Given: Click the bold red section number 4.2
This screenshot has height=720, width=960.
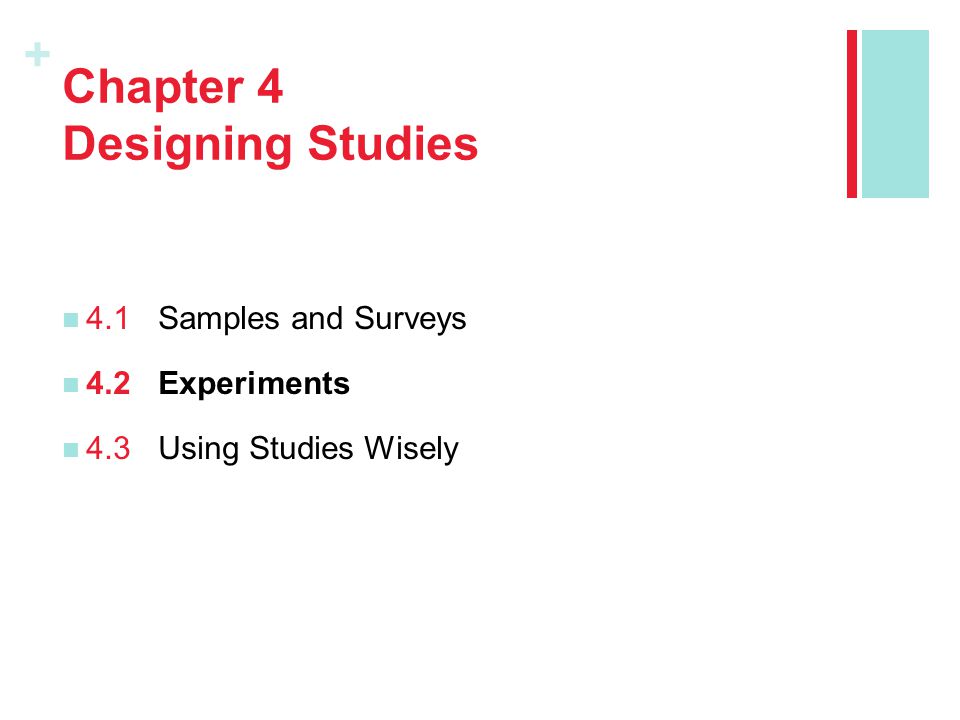Looking at the screenshot, I should click(108, 384).
